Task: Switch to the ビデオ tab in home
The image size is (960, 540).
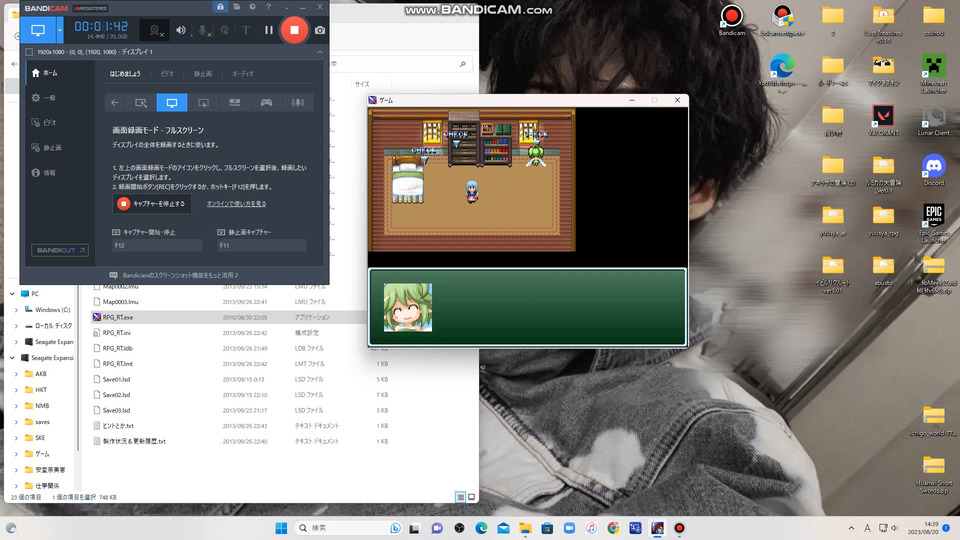Action: coord(167,73)
